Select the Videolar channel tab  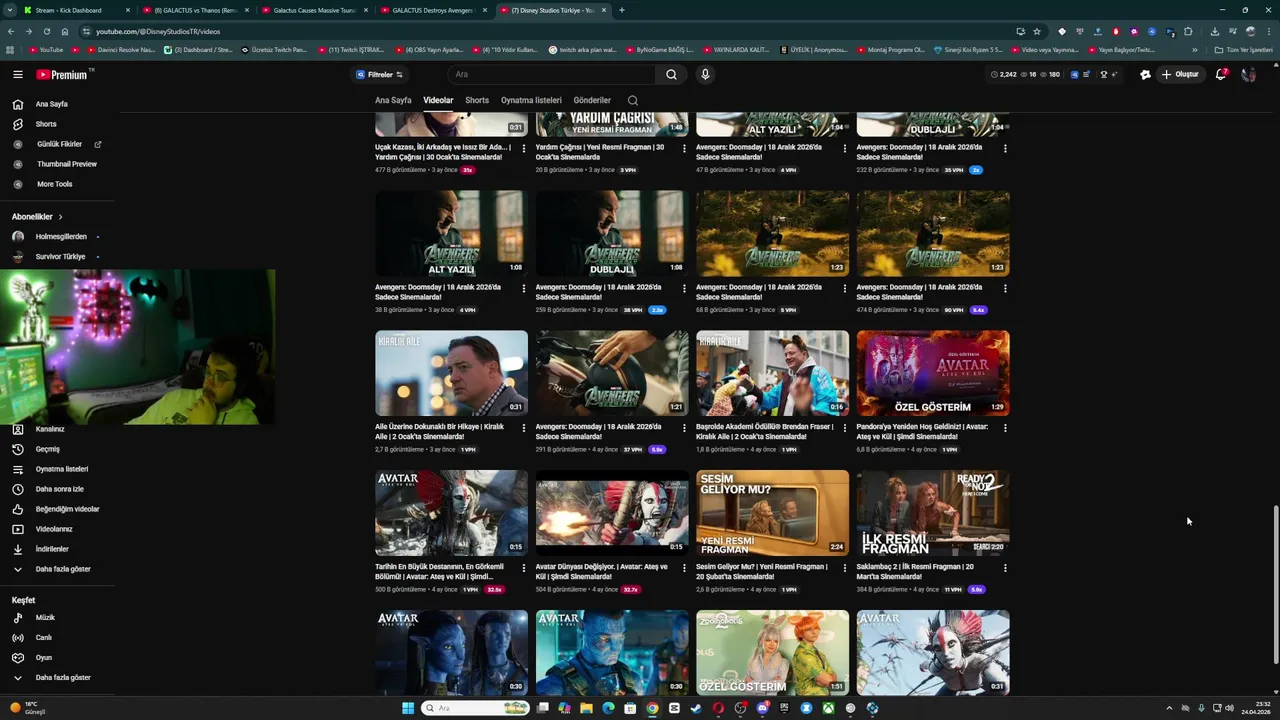pyautogui.click(x=438, y=100)
